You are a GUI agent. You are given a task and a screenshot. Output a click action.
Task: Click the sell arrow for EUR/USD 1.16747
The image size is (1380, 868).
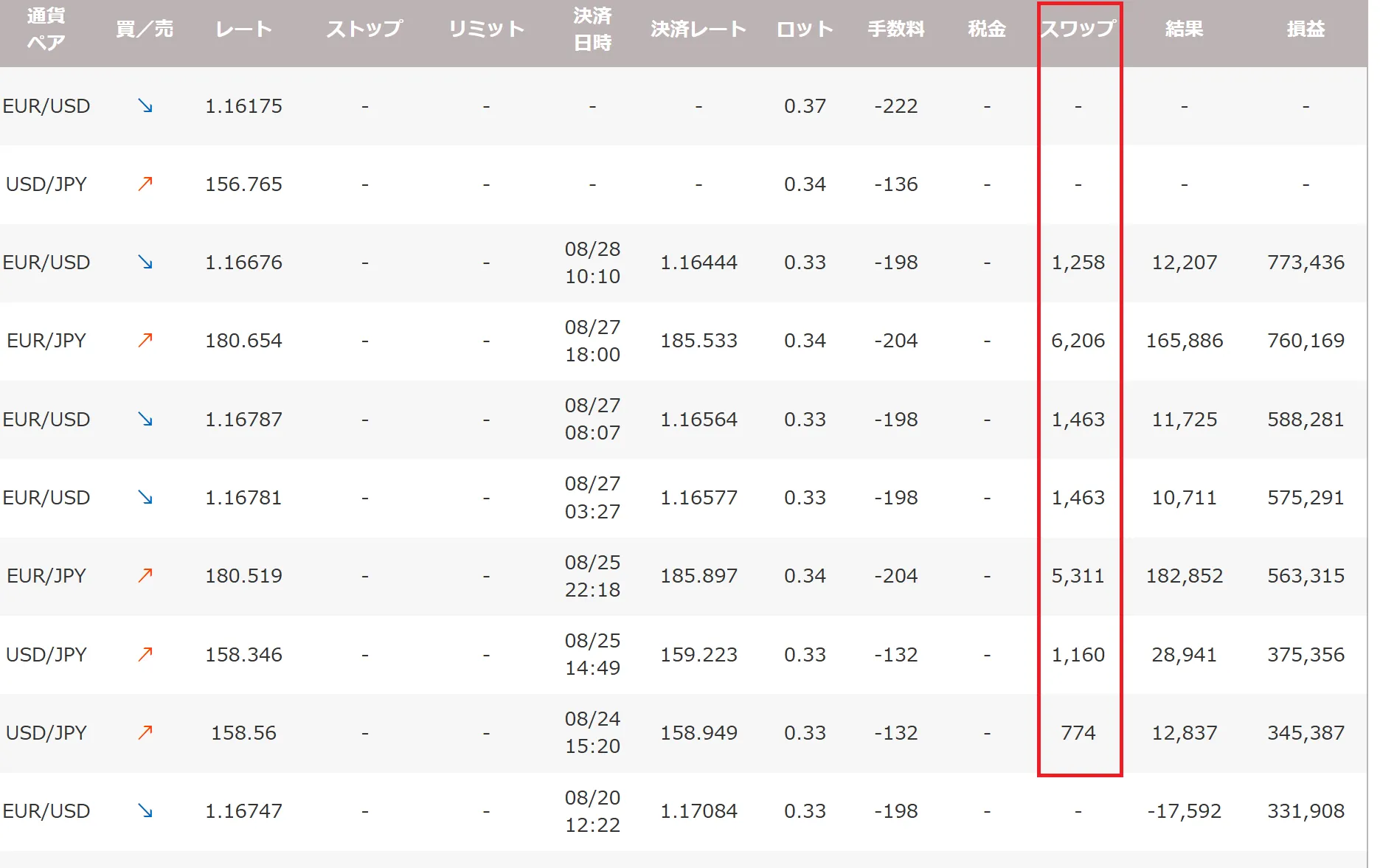[145, 810]
